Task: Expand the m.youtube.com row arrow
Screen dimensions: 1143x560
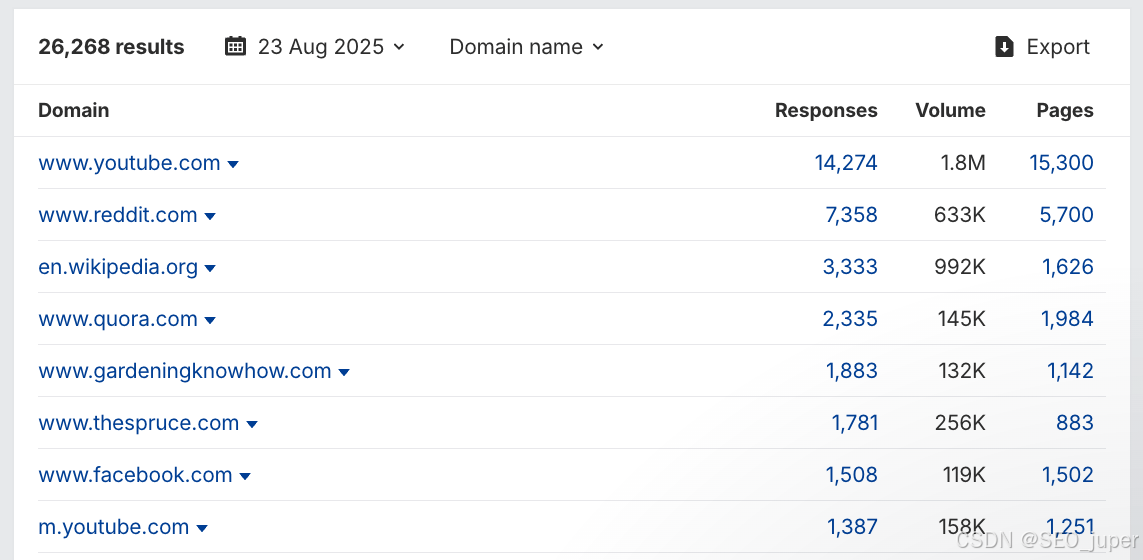Action: pos(202,528)
